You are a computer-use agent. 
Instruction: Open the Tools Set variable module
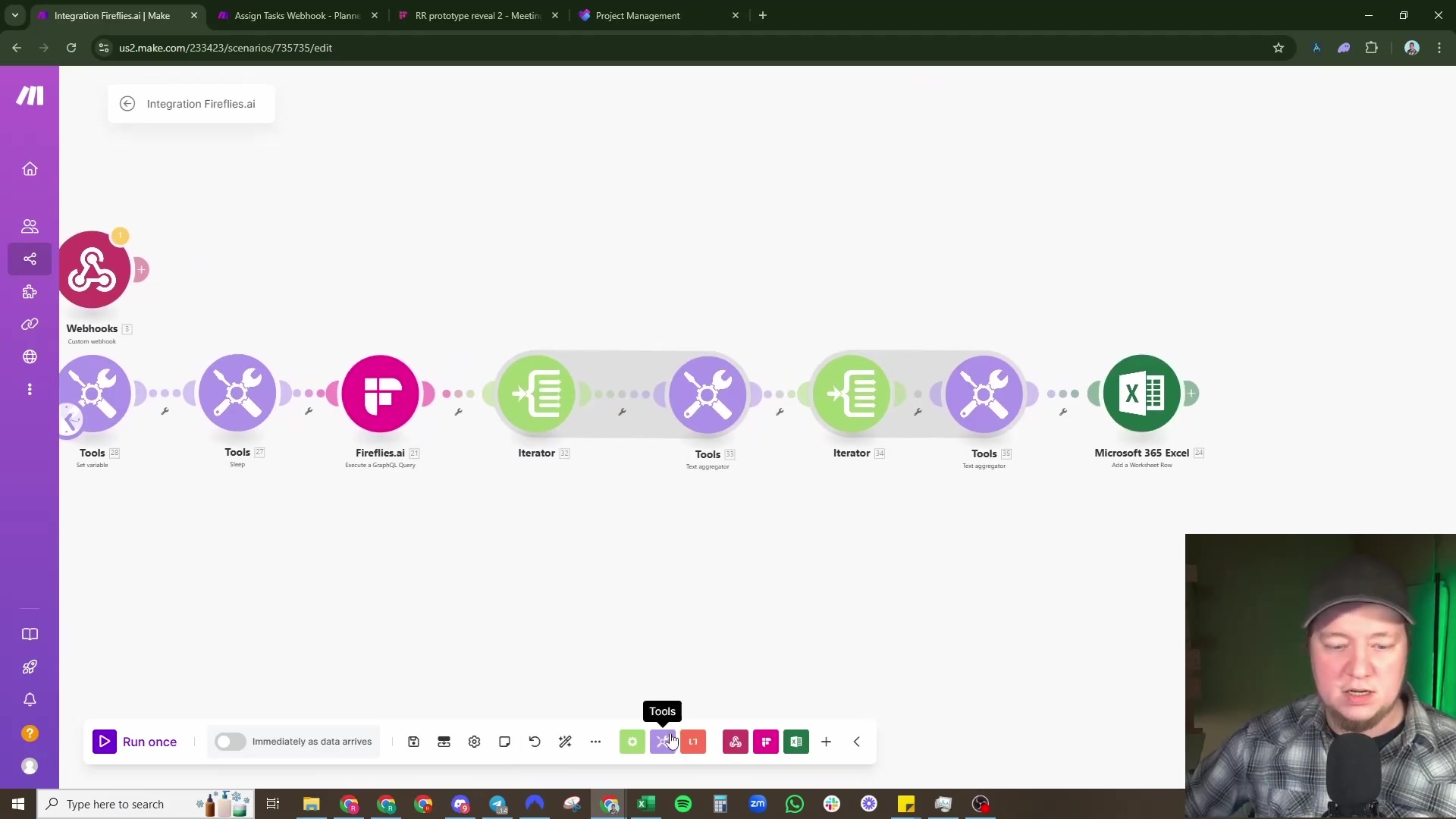pos(93,393)
